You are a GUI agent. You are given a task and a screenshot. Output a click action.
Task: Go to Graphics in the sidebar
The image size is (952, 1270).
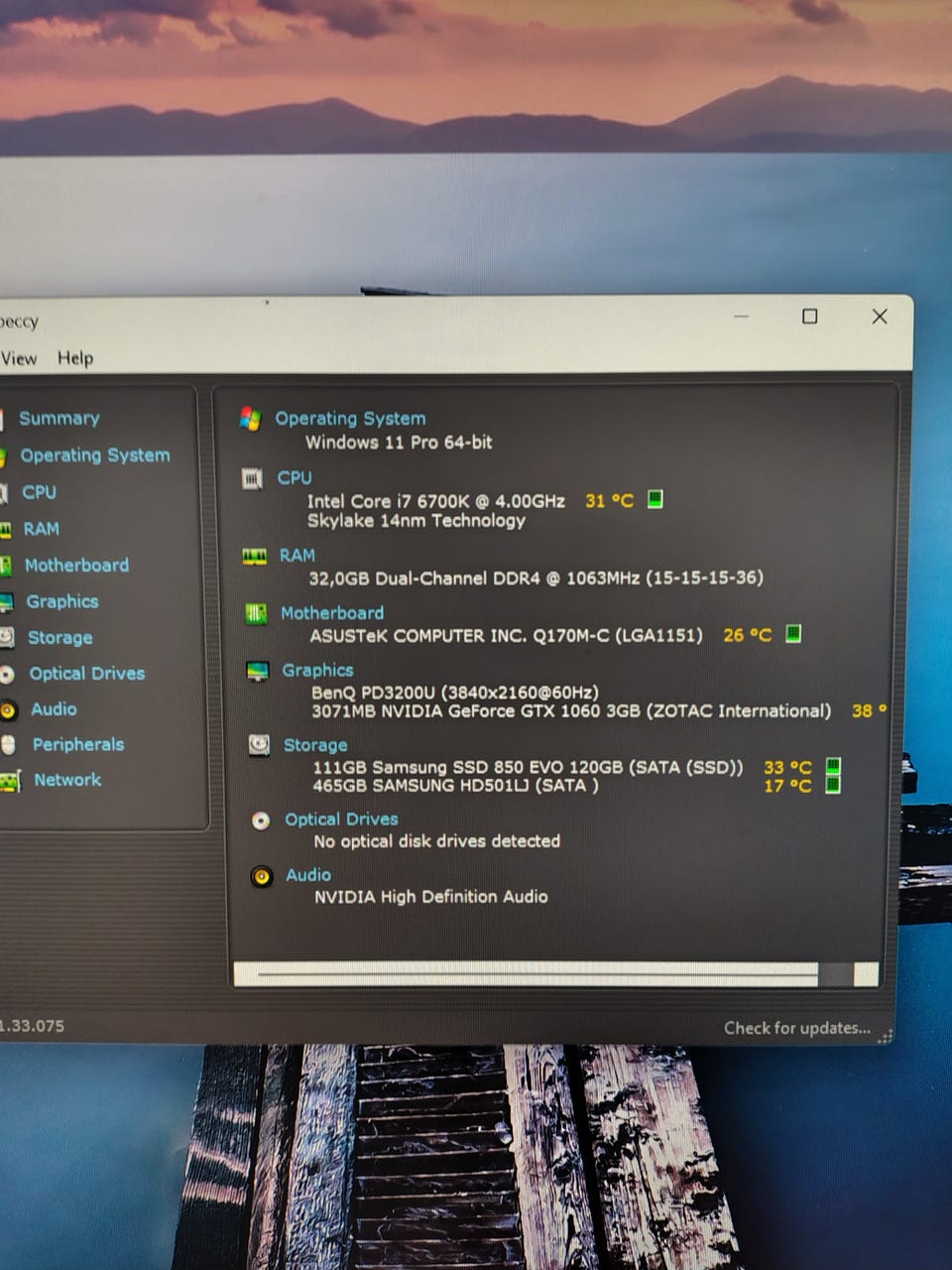(x=62, y=601)
